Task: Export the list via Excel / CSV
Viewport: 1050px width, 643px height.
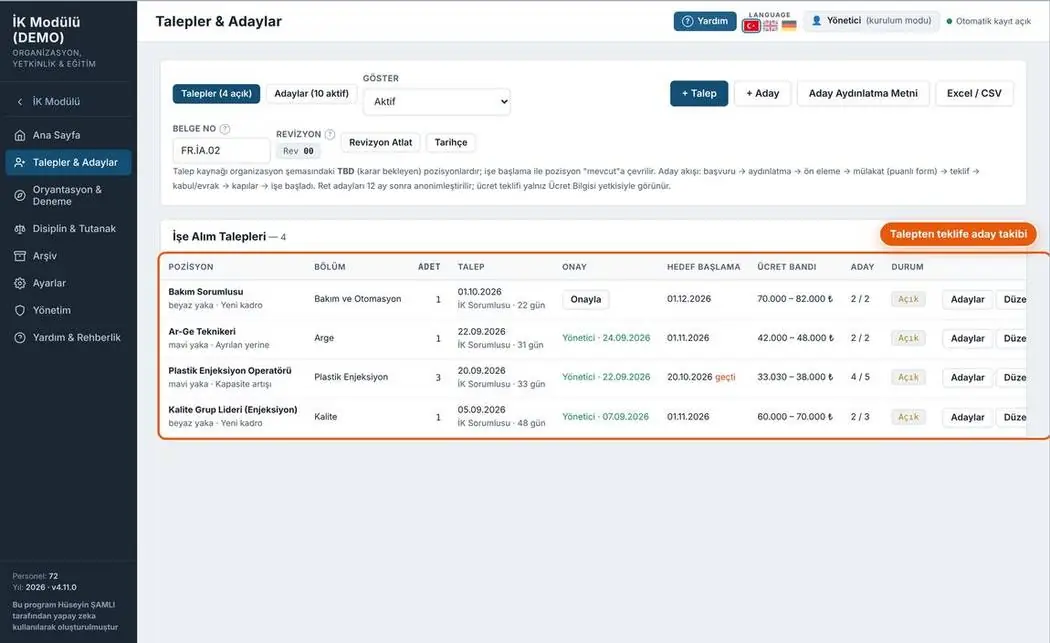Action: click(x=974, y=94)
